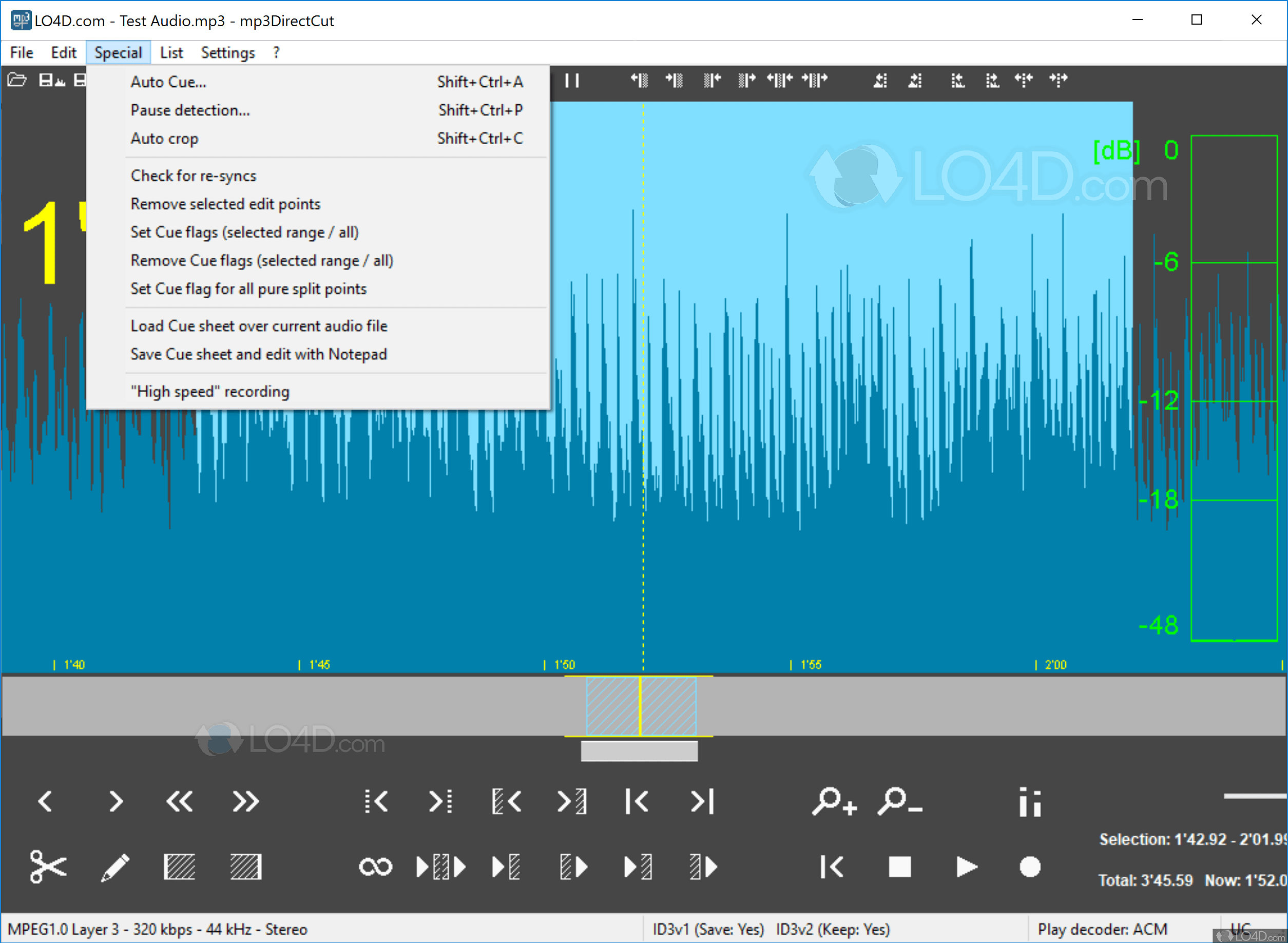Click the Pause icon in the top toolbar
Viewport: 1288px width, 943px height.
572,81
